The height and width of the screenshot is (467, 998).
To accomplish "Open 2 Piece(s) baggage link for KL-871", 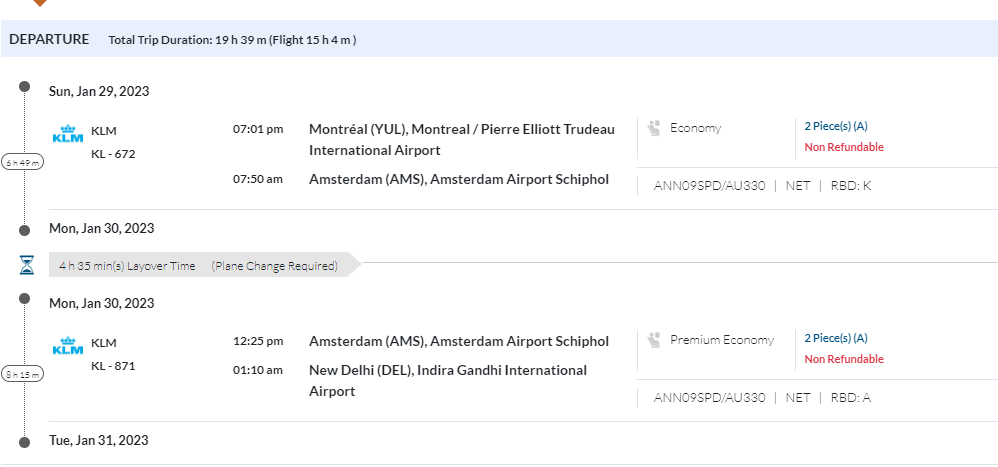I will tap(836, 338).
